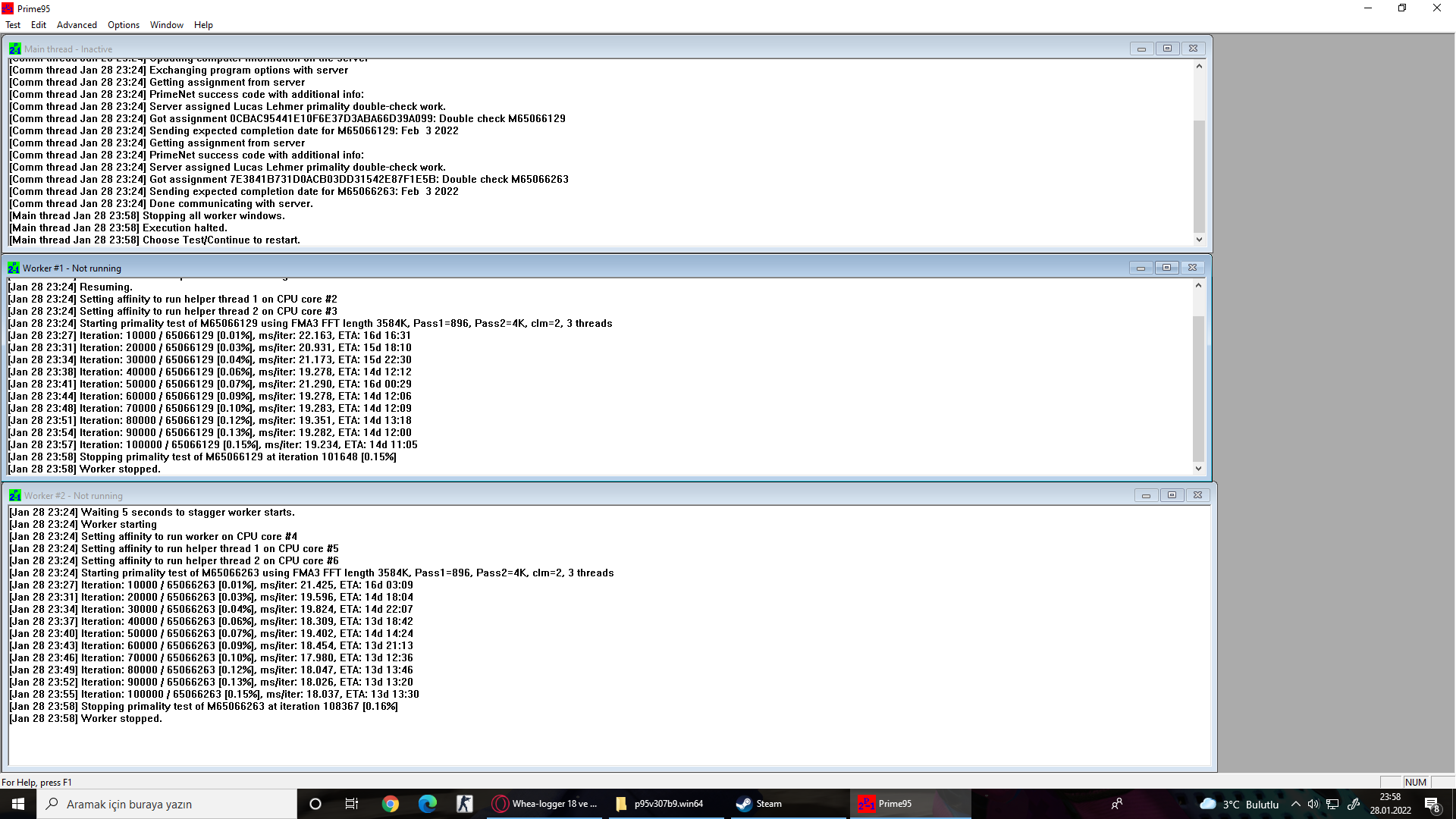Click the Worker #2 window icon

click(14, 496)
